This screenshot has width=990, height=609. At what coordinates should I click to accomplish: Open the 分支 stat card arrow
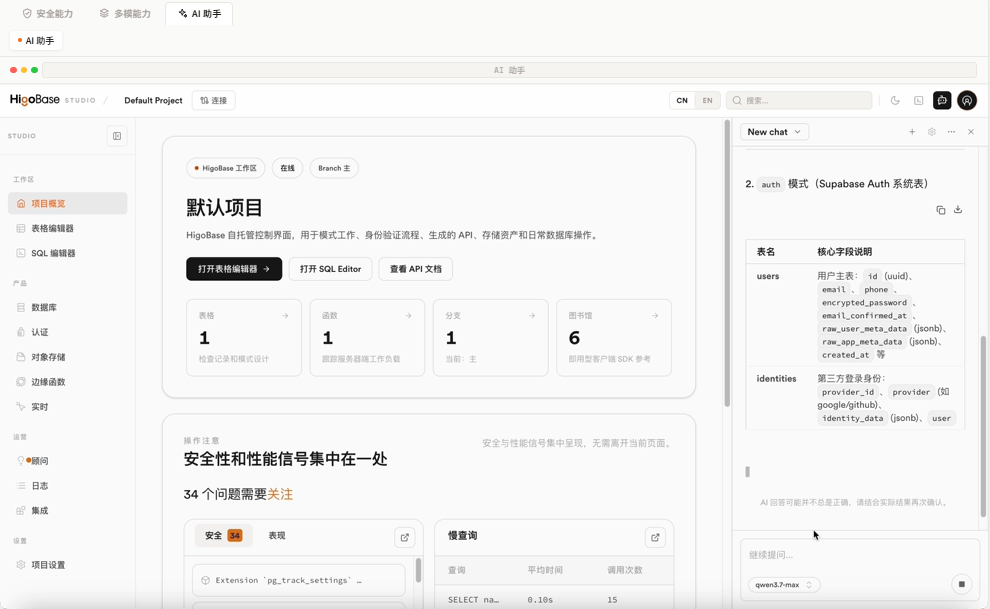pyautogui.click(x=532, y=316)
